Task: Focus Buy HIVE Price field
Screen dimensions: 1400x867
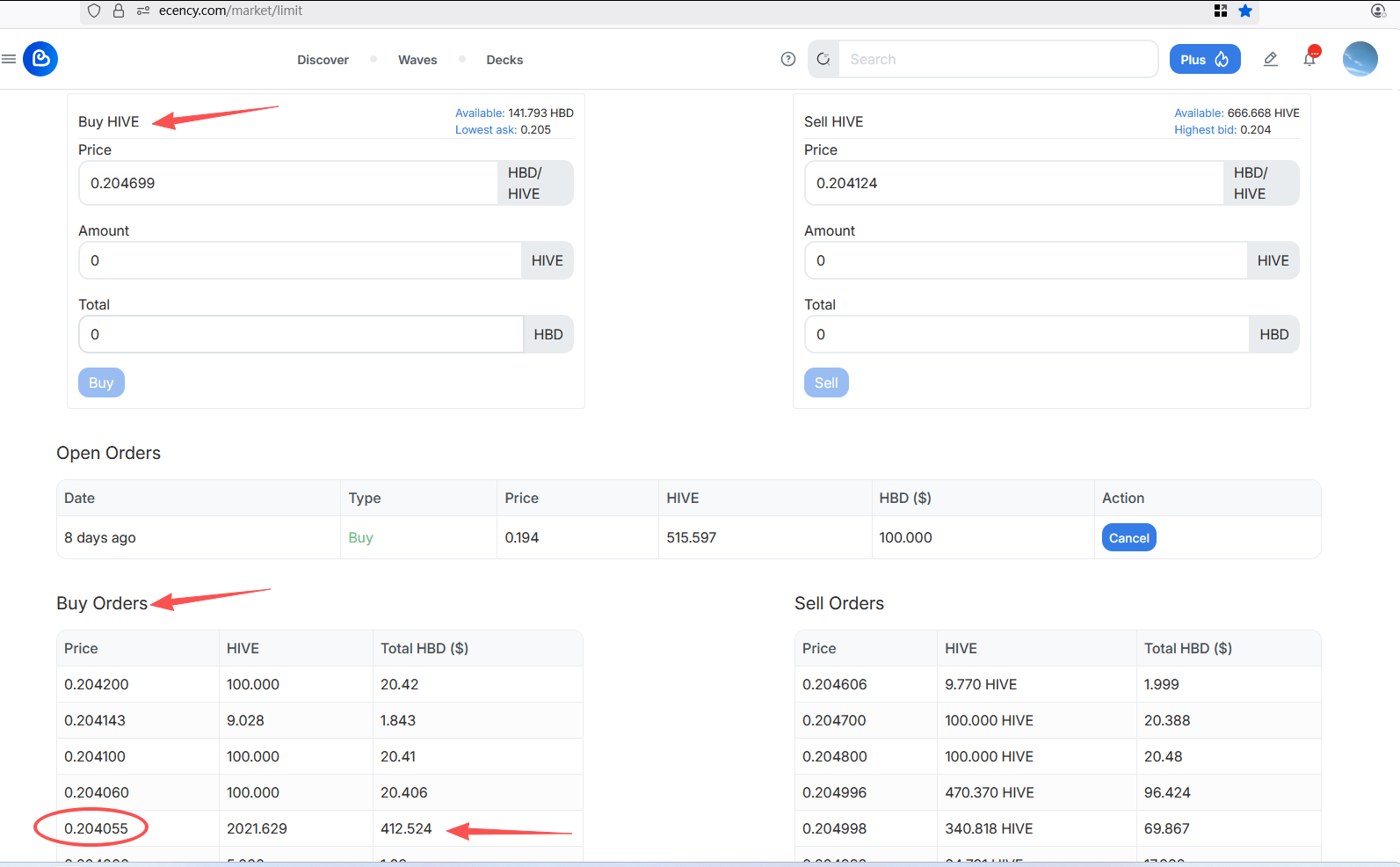Action: click(288, 183)
